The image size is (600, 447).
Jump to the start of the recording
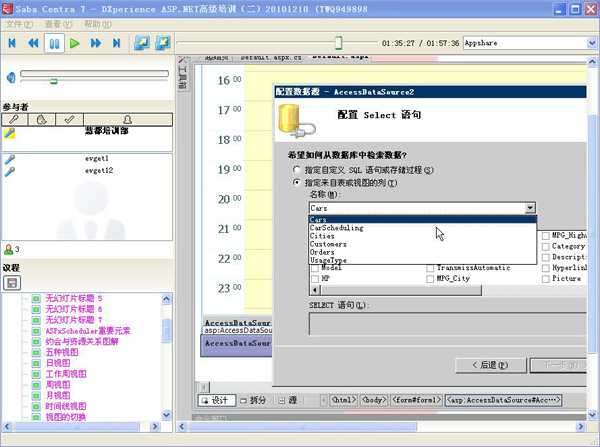tap(13, 43)
